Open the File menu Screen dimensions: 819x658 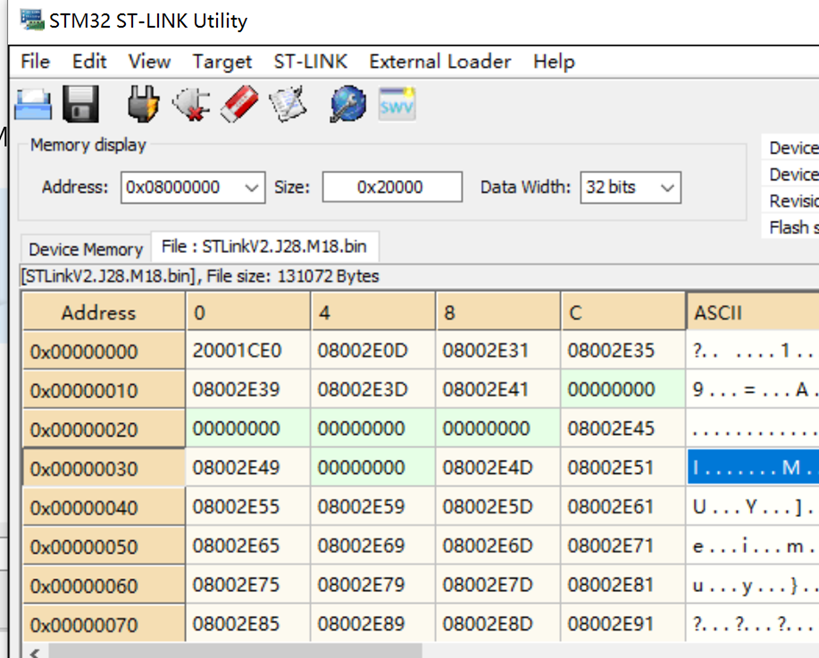point(35,62)
